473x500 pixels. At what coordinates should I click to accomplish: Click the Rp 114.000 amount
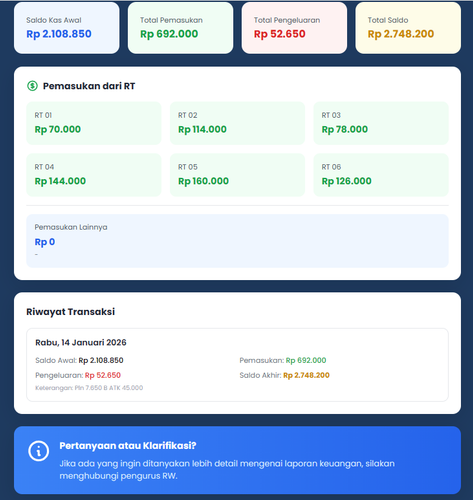(x=202, y=129)
